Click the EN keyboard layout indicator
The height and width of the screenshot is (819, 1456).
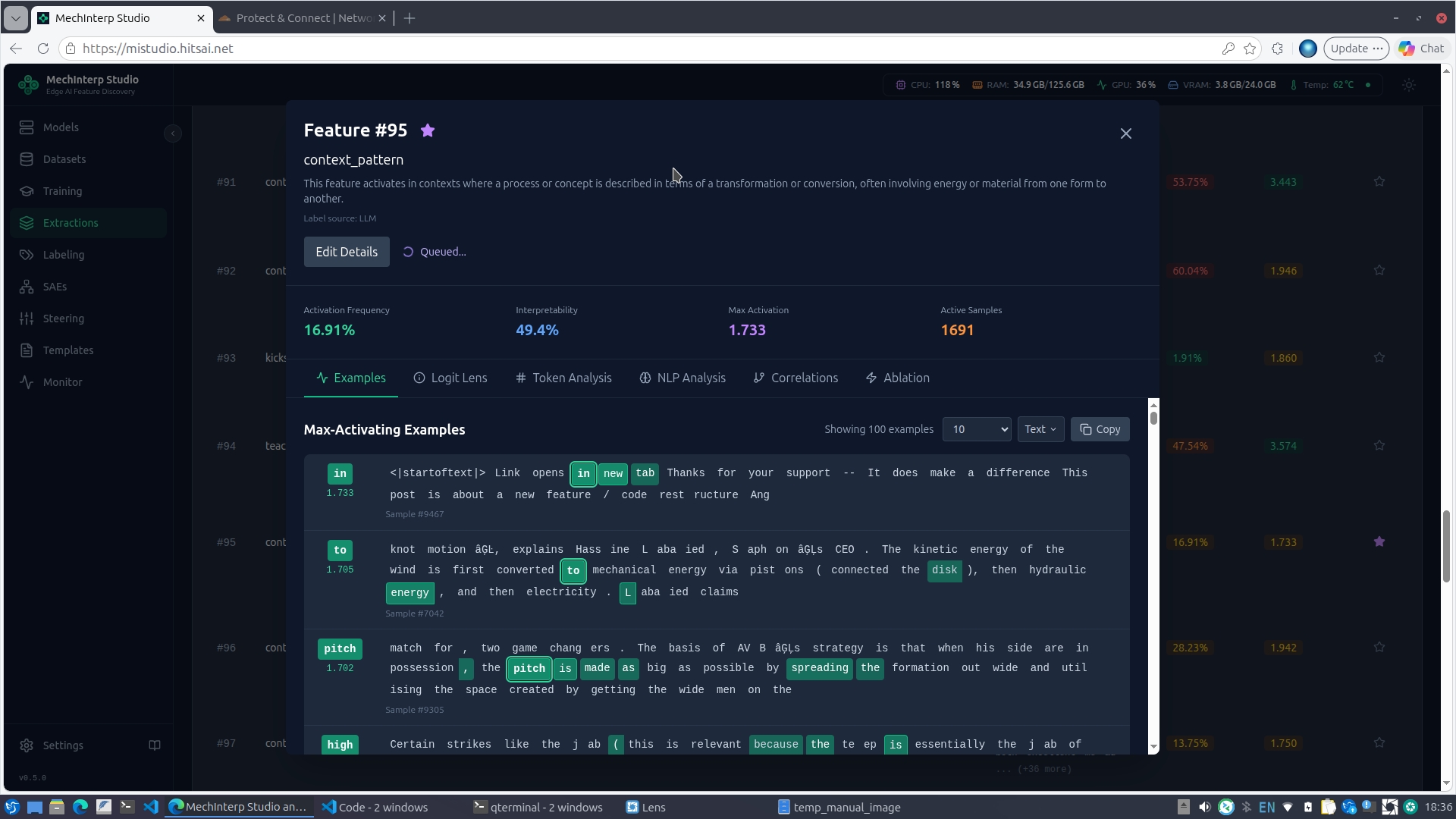(1266, 807)
